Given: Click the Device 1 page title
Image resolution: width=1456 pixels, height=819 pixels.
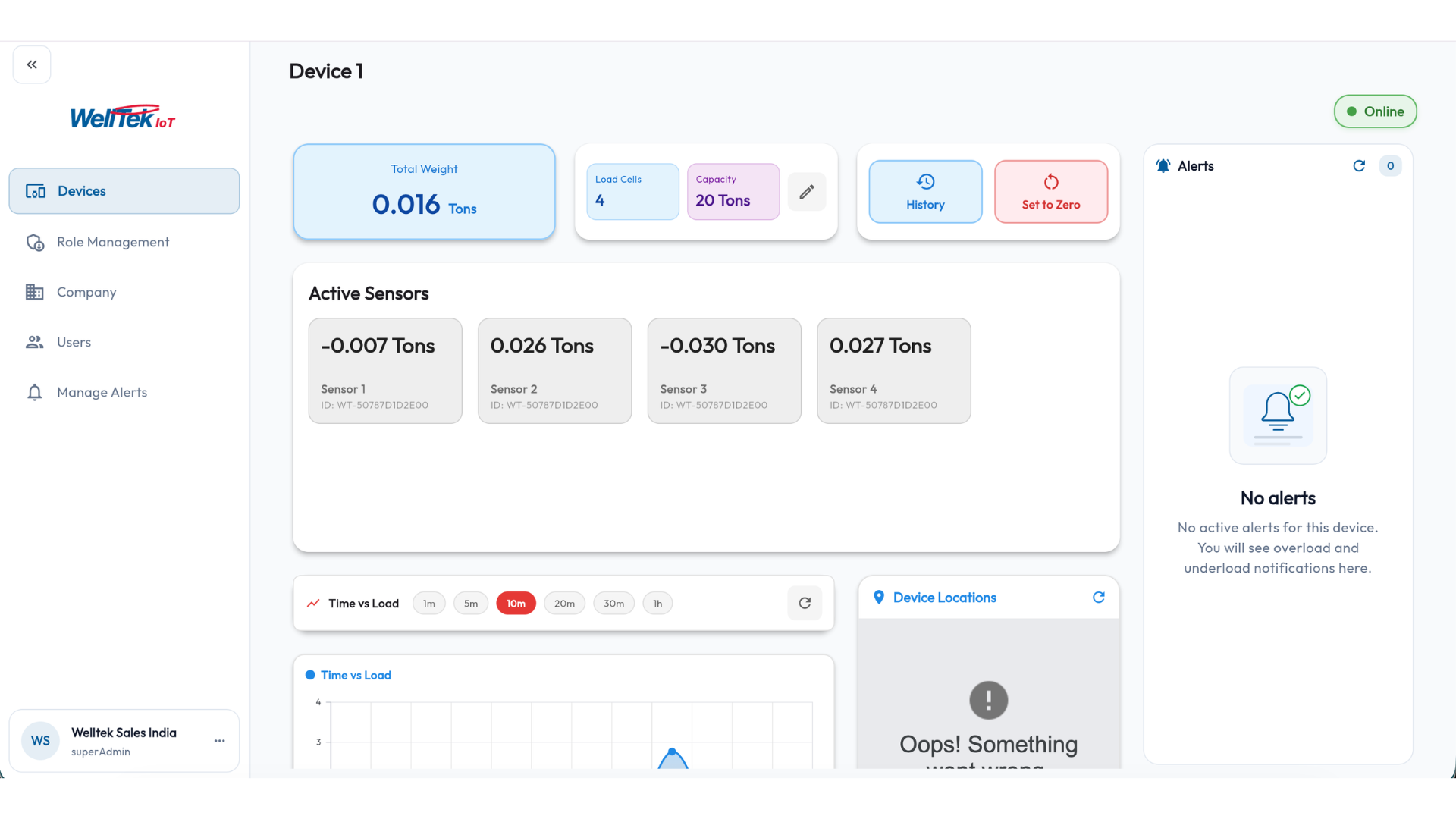Looking at the screenshot, I should 326,71.
